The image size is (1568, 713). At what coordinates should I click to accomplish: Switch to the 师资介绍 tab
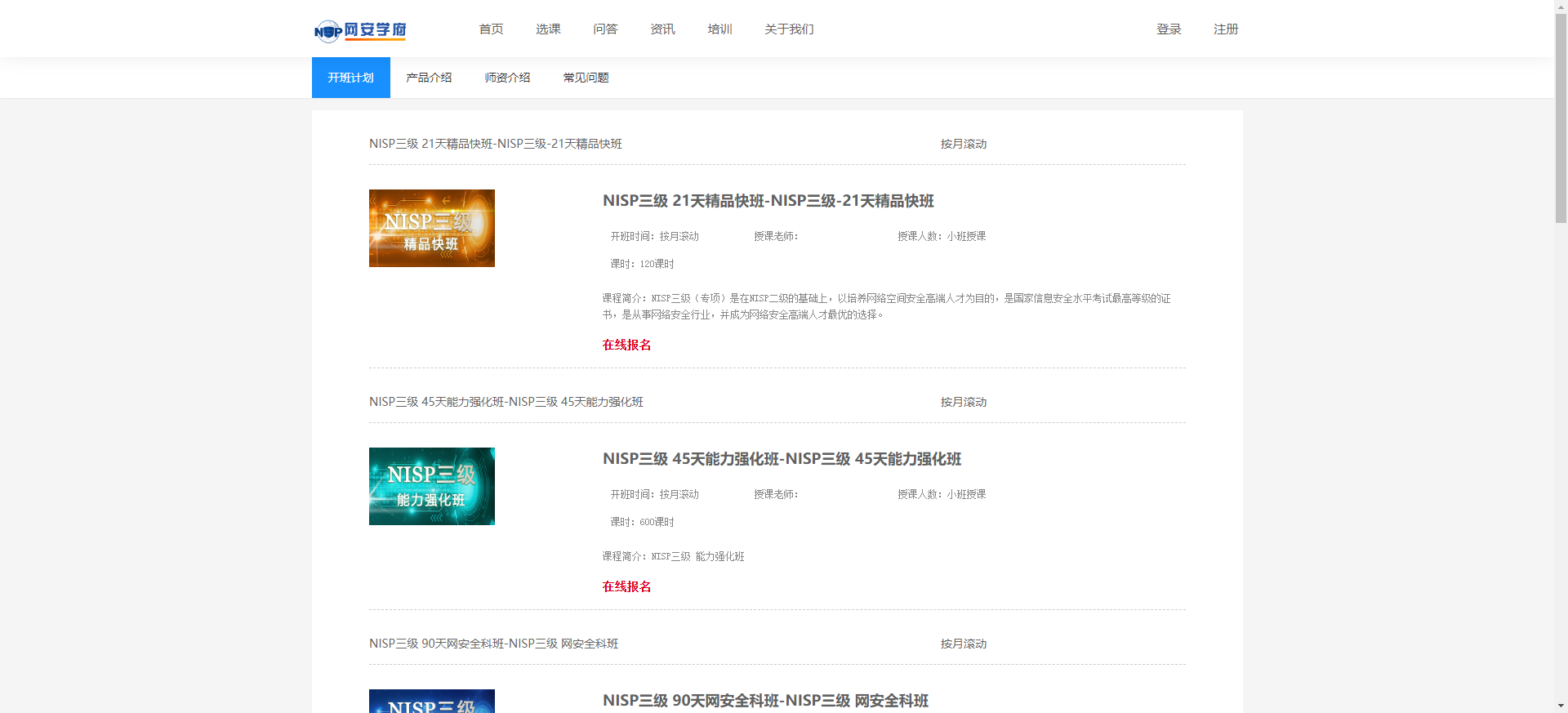(507, 78)
